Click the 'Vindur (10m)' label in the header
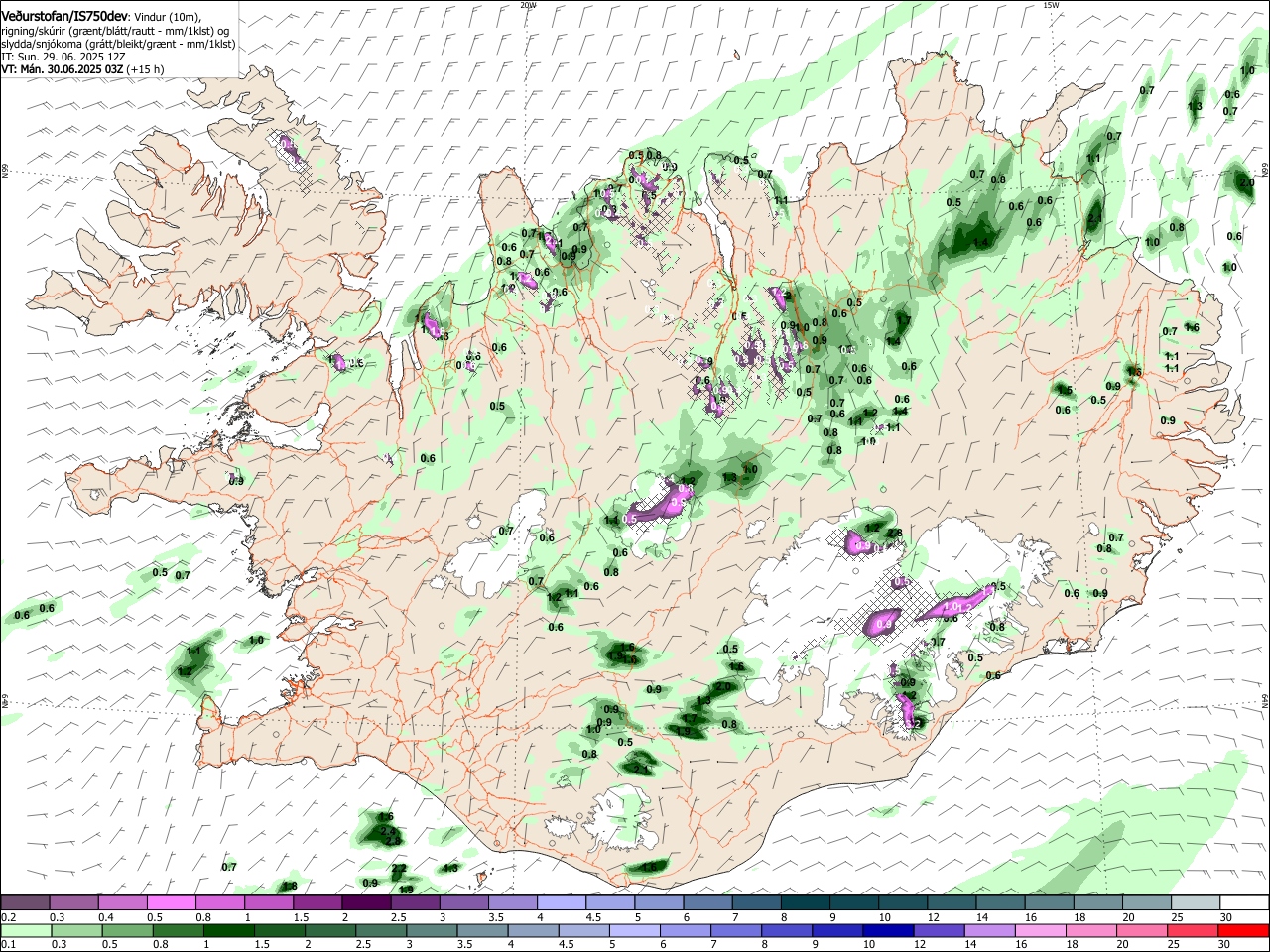This screenshot has height=952, width=1270. pos(167,17)
